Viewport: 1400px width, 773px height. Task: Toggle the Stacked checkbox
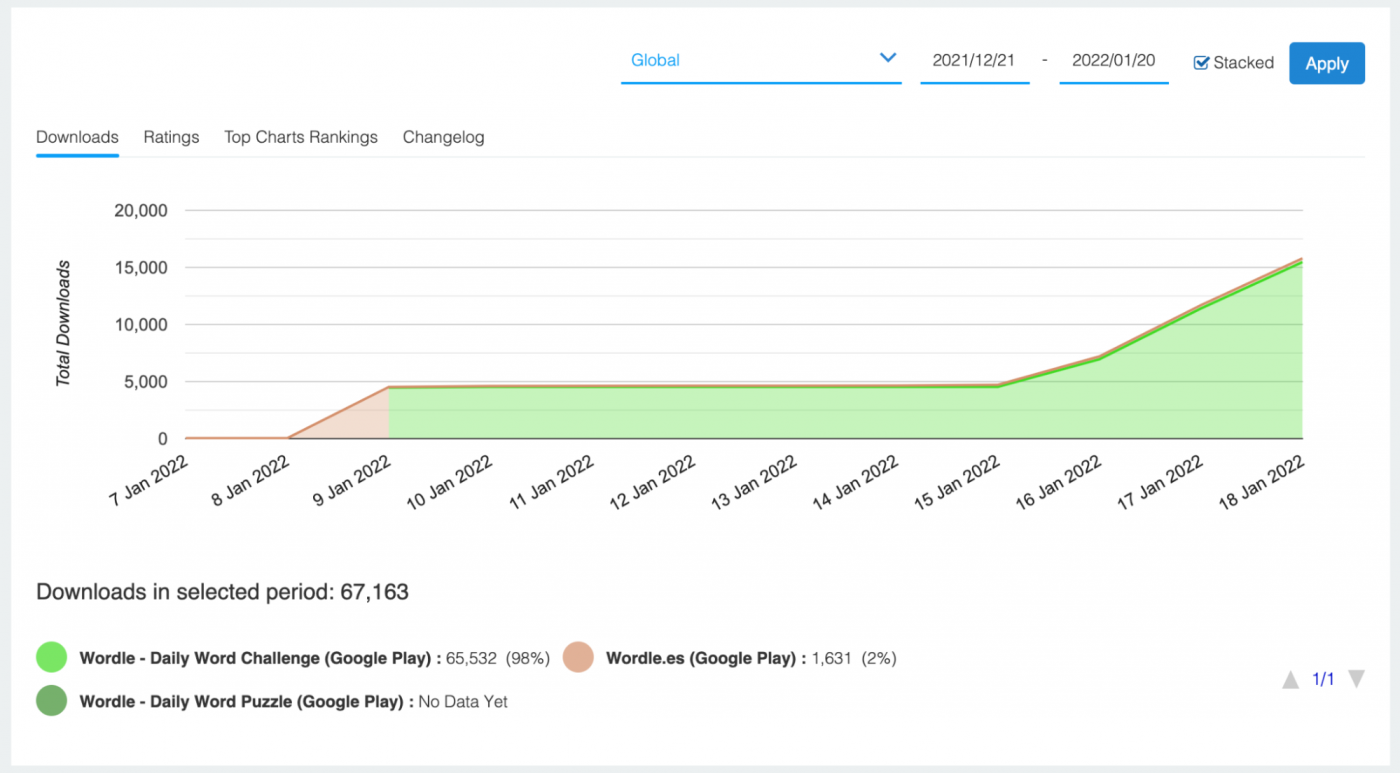[1201, 62]
